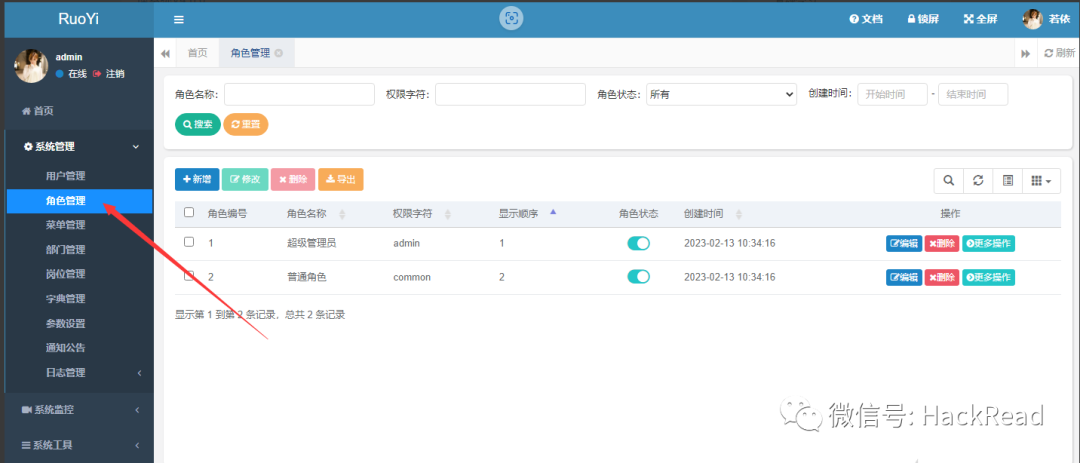Click the screenshot focus icon in header
Screen dimensions: 1080x463
point(511,19)
